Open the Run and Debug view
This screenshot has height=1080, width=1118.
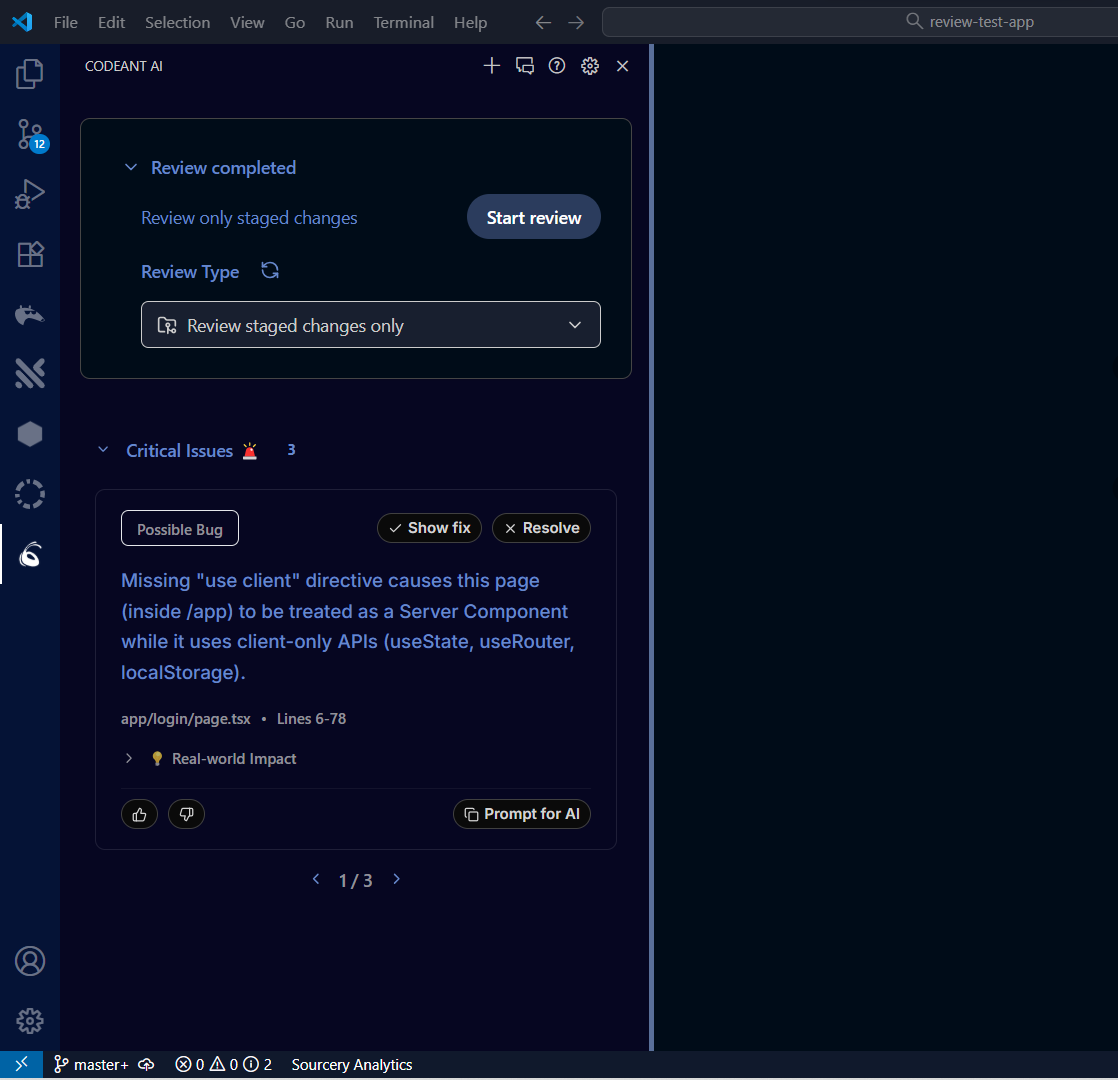point(30,194)
